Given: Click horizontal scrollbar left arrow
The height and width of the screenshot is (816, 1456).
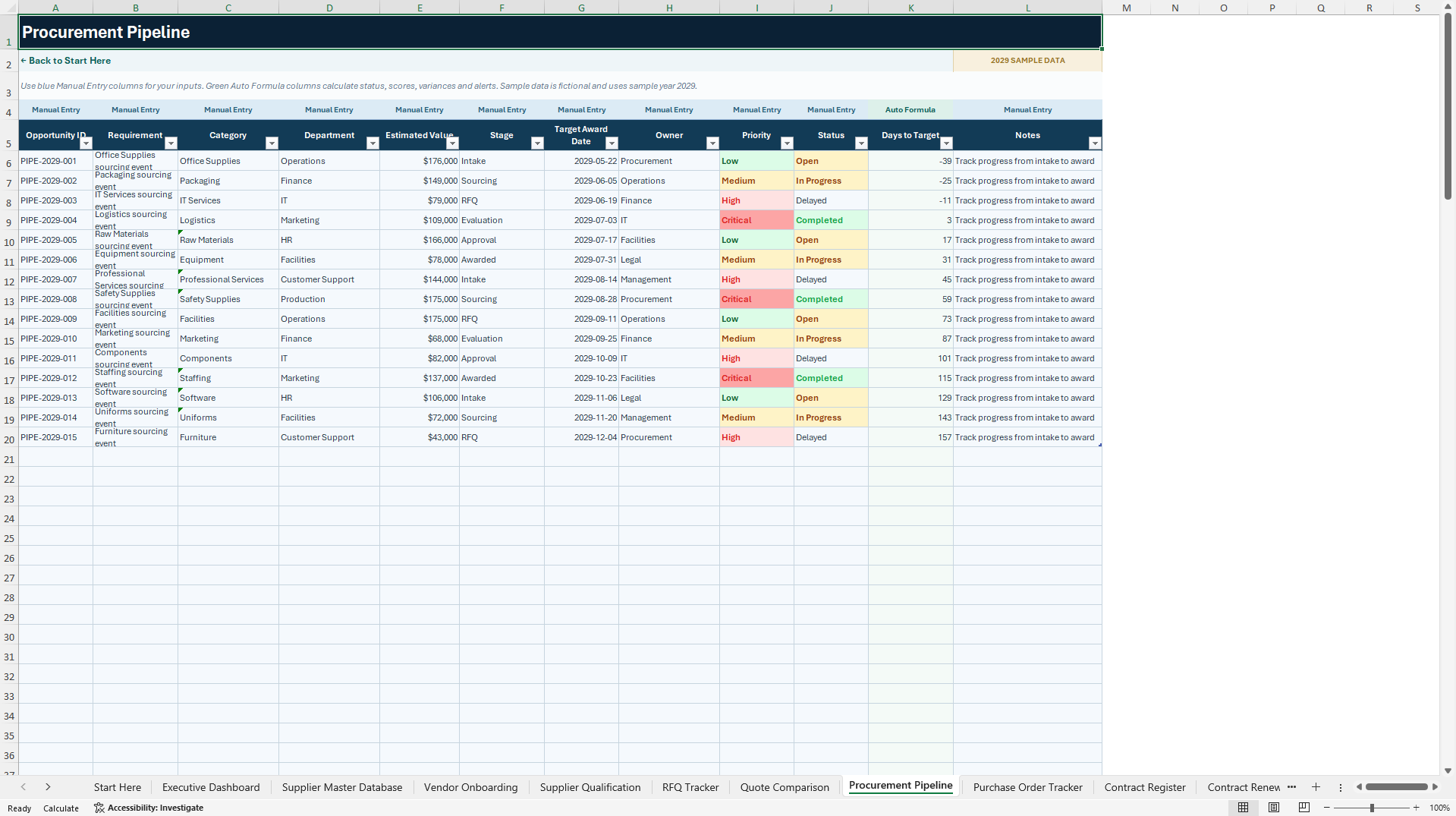Looking at the screenshot, I should tap(1359, 787).
